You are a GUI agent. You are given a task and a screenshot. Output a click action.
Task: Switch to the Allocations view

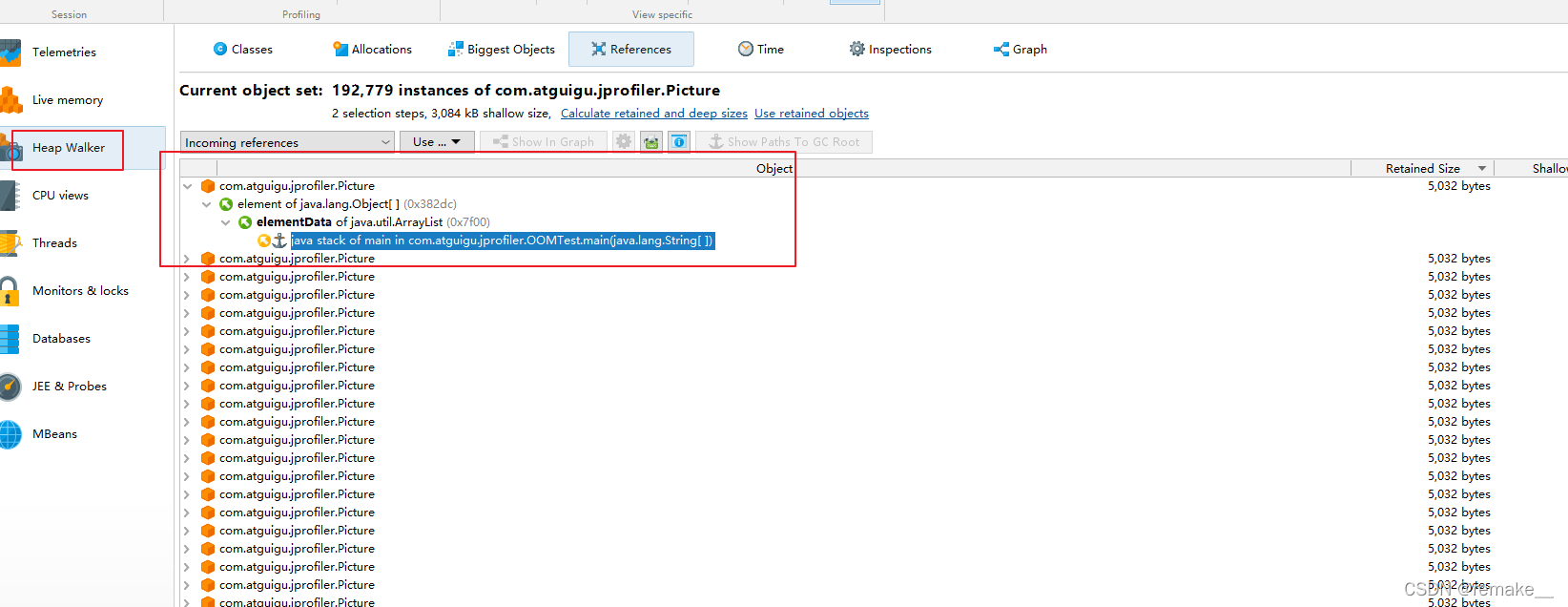tap(372, 49)
